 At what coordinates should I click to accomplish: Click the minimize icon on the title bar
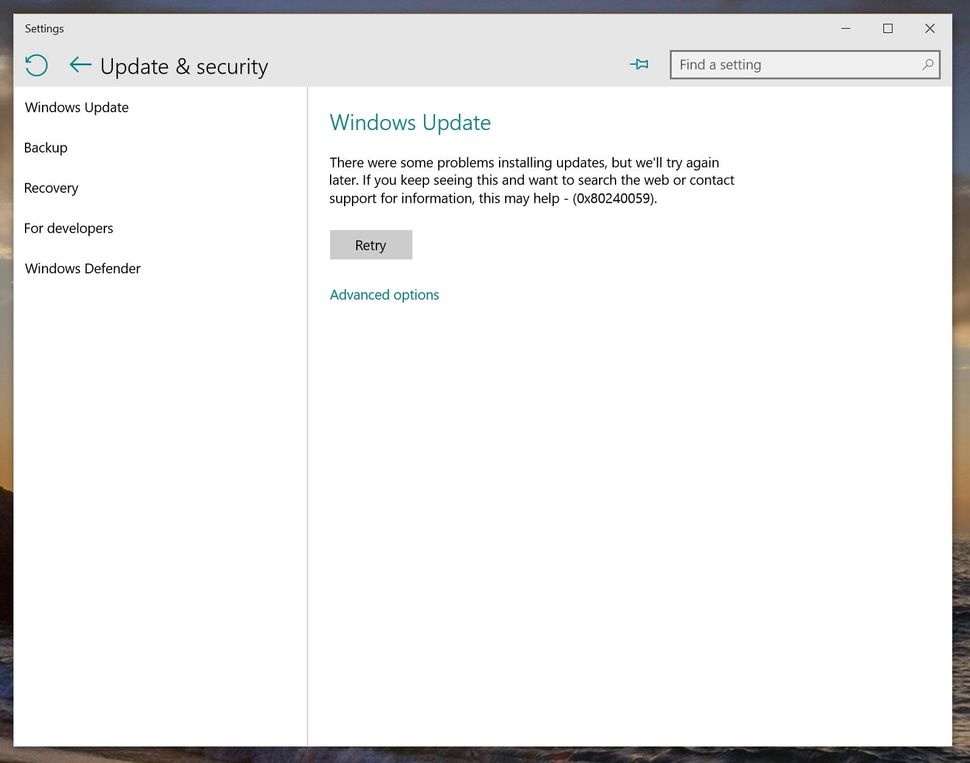tap(845, 28)
